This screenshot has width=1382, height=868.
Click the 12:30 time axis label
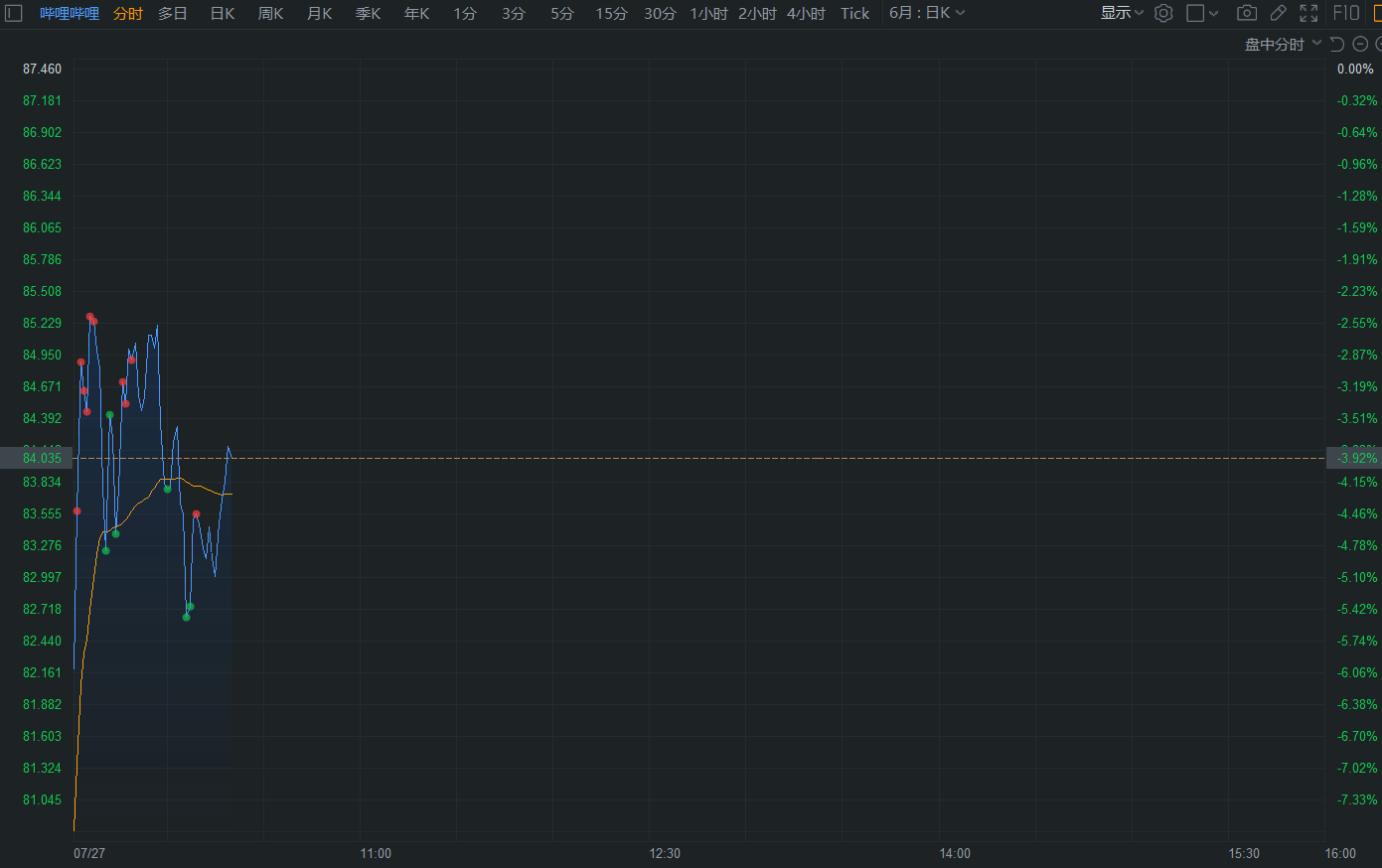click(x=665, y=853)
